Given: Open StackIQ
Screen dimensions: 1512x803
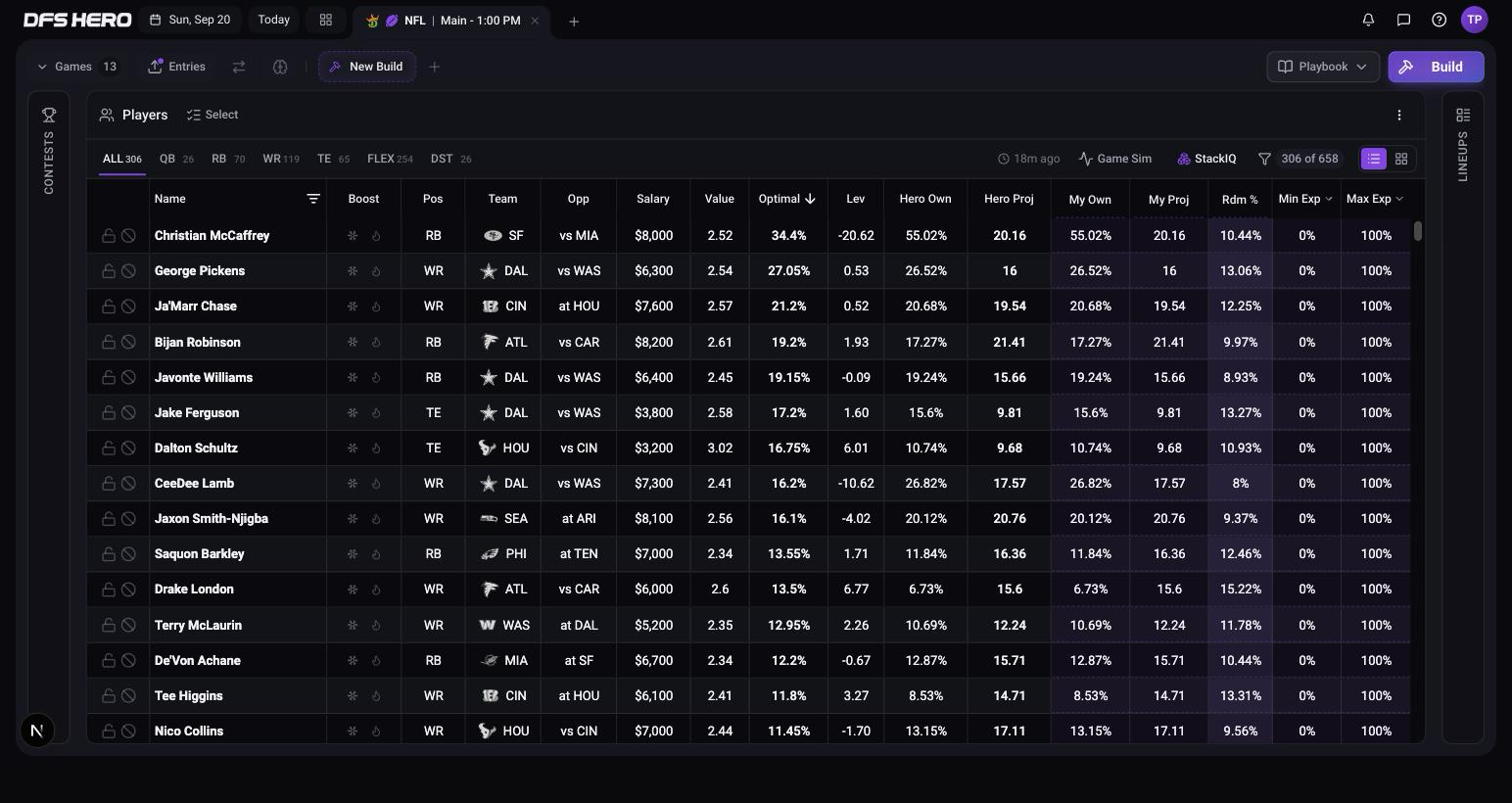Looking at the screenshot, I should 1206,159.
